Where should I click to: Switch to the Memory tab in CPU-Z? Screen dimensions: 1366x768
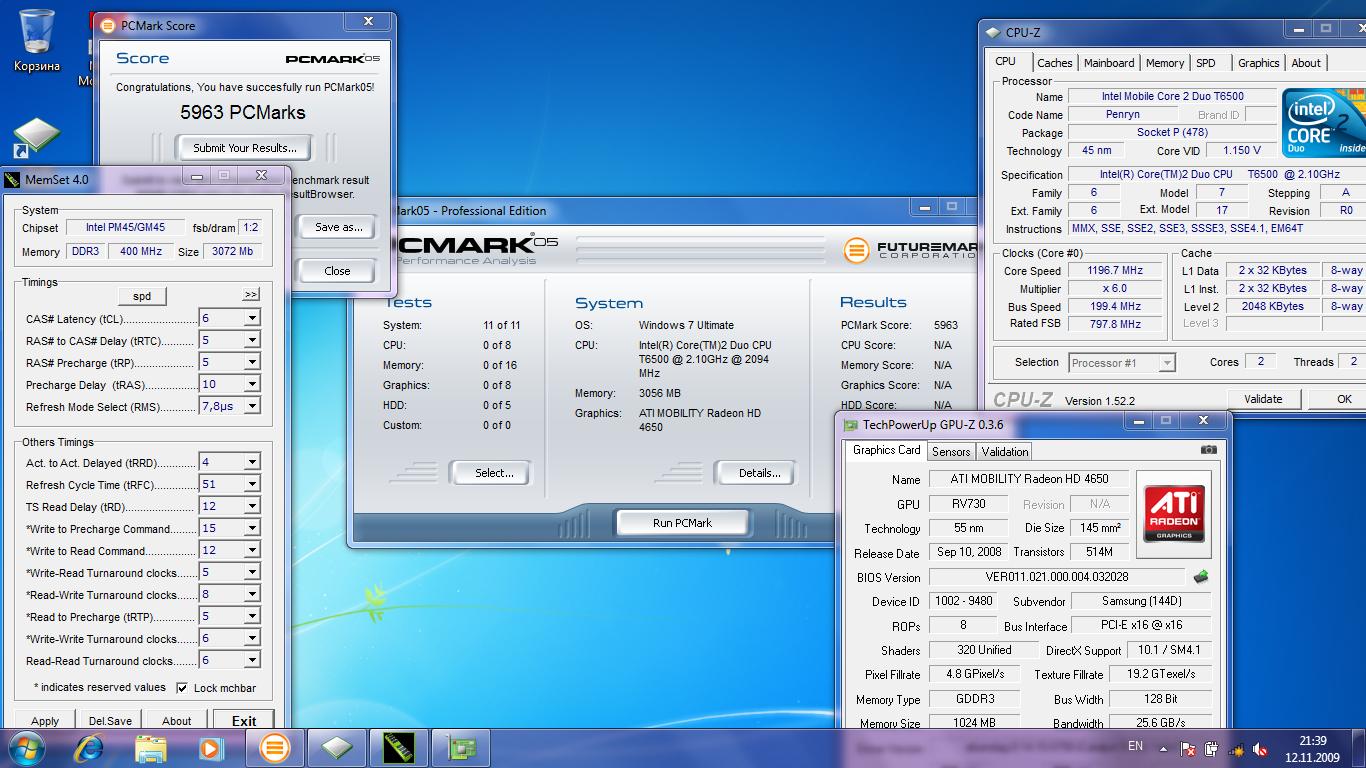pos(1165,63)
